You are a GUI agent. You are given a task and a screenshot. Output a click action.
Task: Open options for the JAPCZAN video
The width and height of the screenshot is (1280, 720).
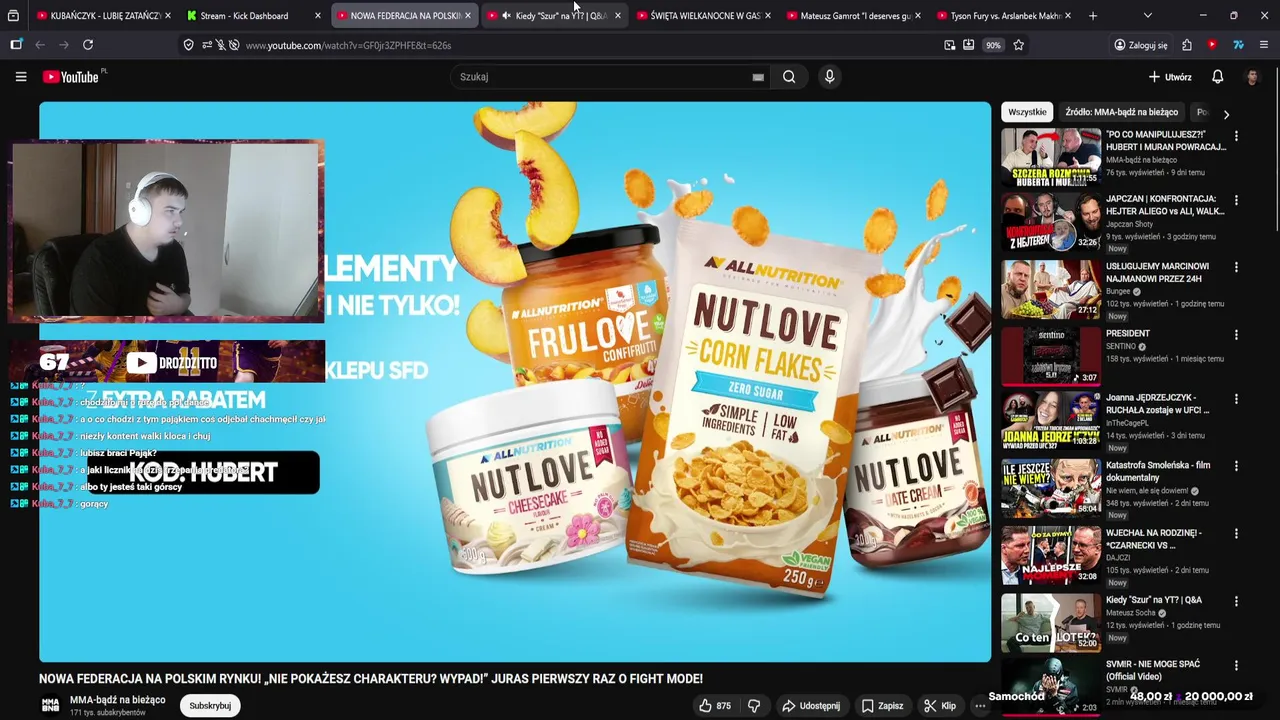click(1236, 200)
